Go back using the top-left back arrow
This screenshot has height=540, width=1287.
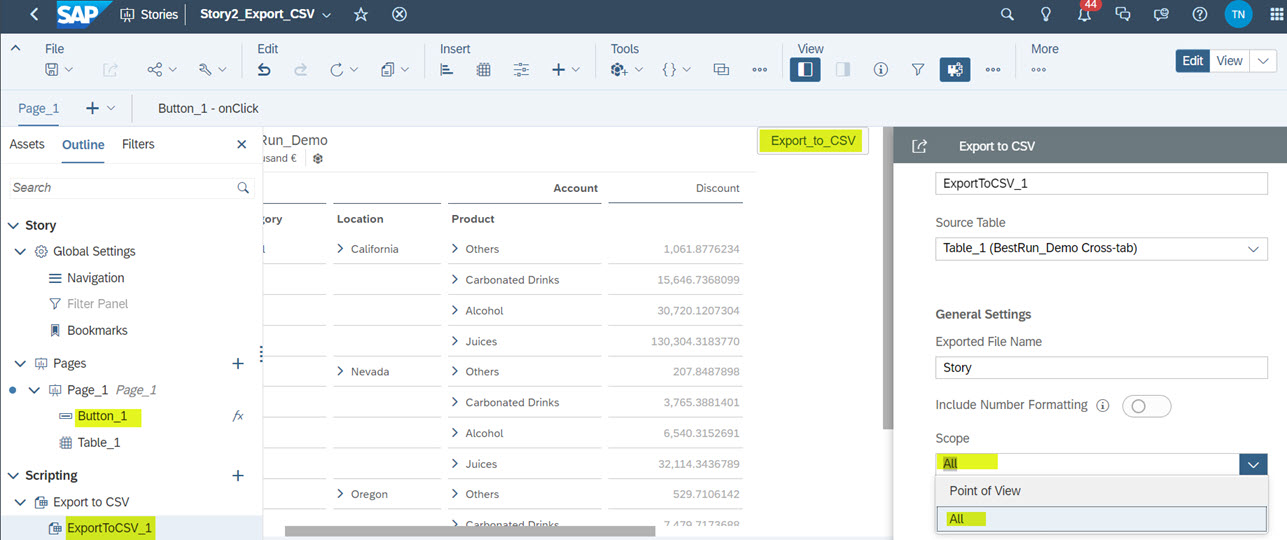pyautogui.click(x=34, y=14)
